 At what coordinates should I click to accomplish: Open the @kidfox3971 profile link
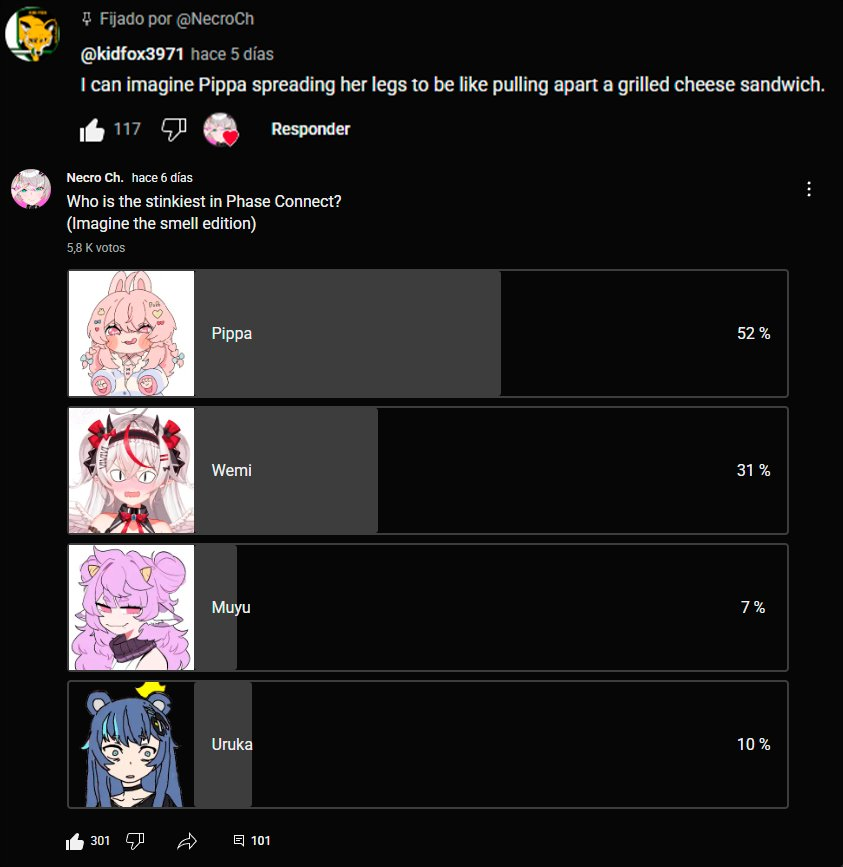(132, 54)
